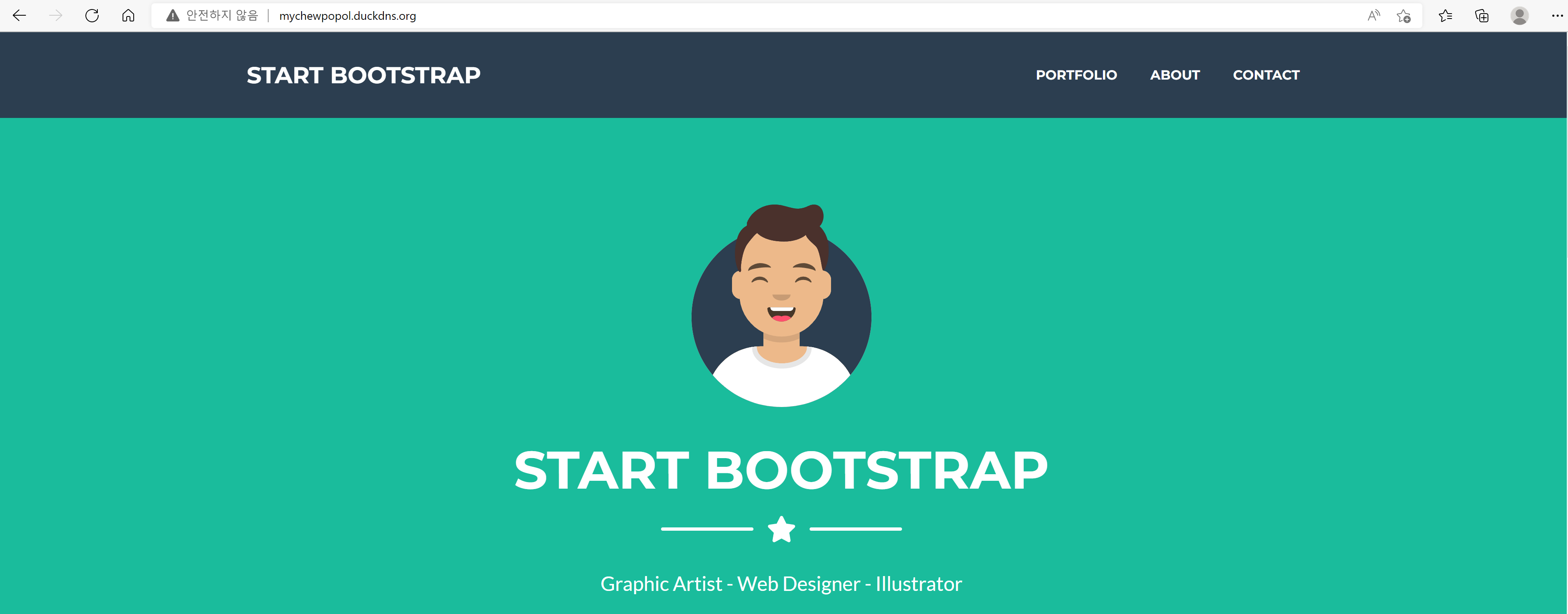The width and height of the screenshot is (1568, 614).
Task: Click the mychewpopol.duckdns.org address field
Action: pos(347,16)
